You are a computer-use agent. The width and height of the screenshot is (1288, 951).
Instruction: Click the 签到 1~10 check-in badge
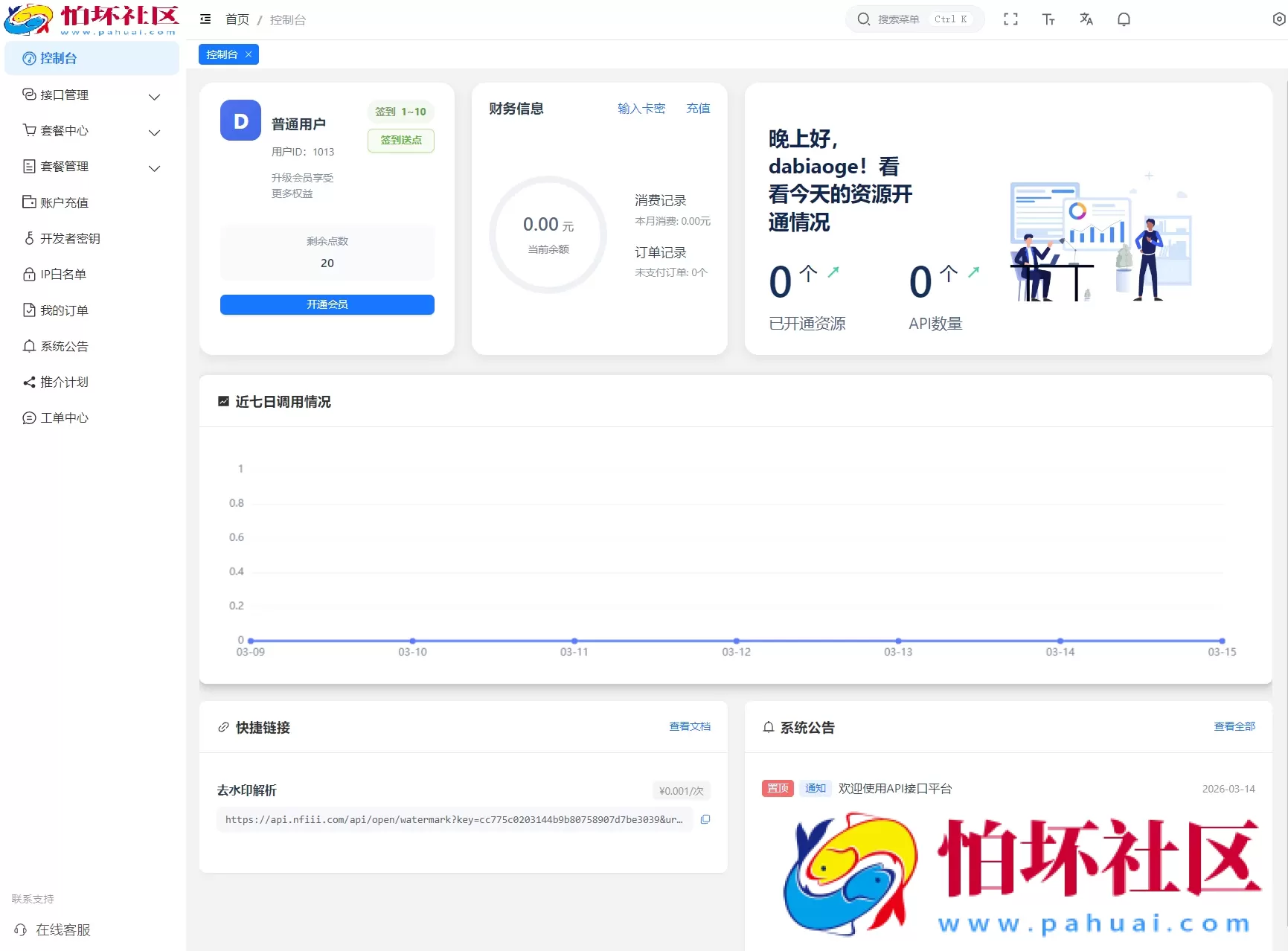coord(400,112)
